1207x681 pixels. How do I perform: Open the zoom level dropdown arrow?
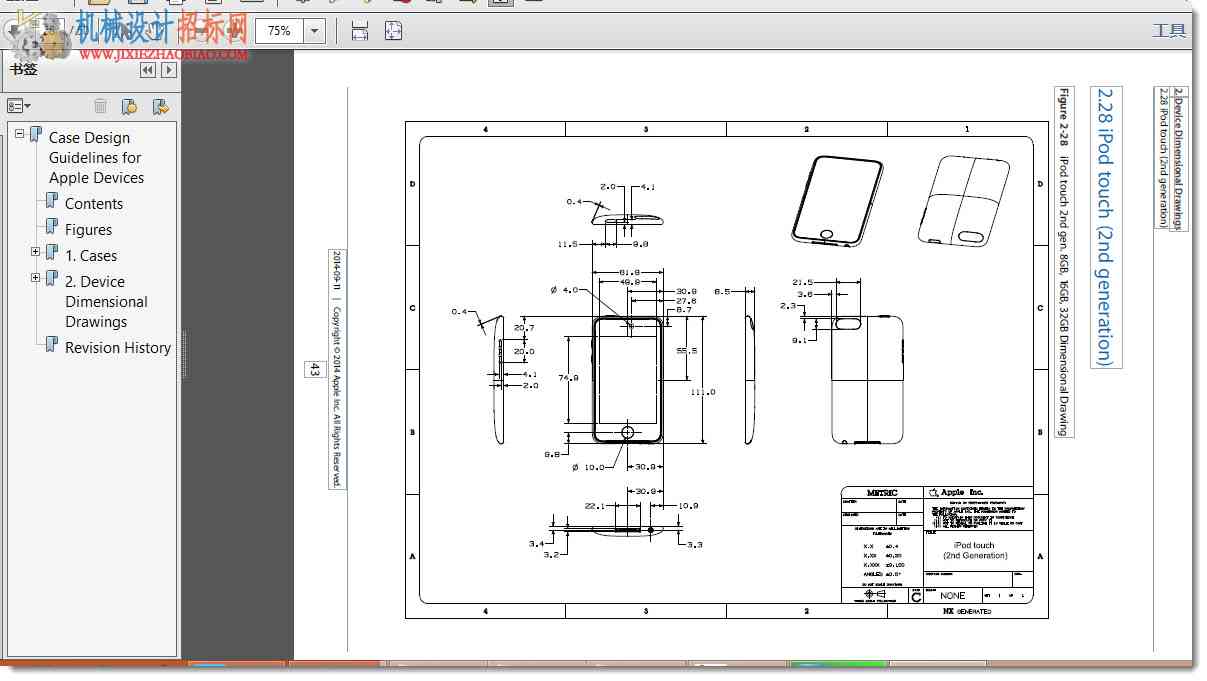tap(315, 31)
